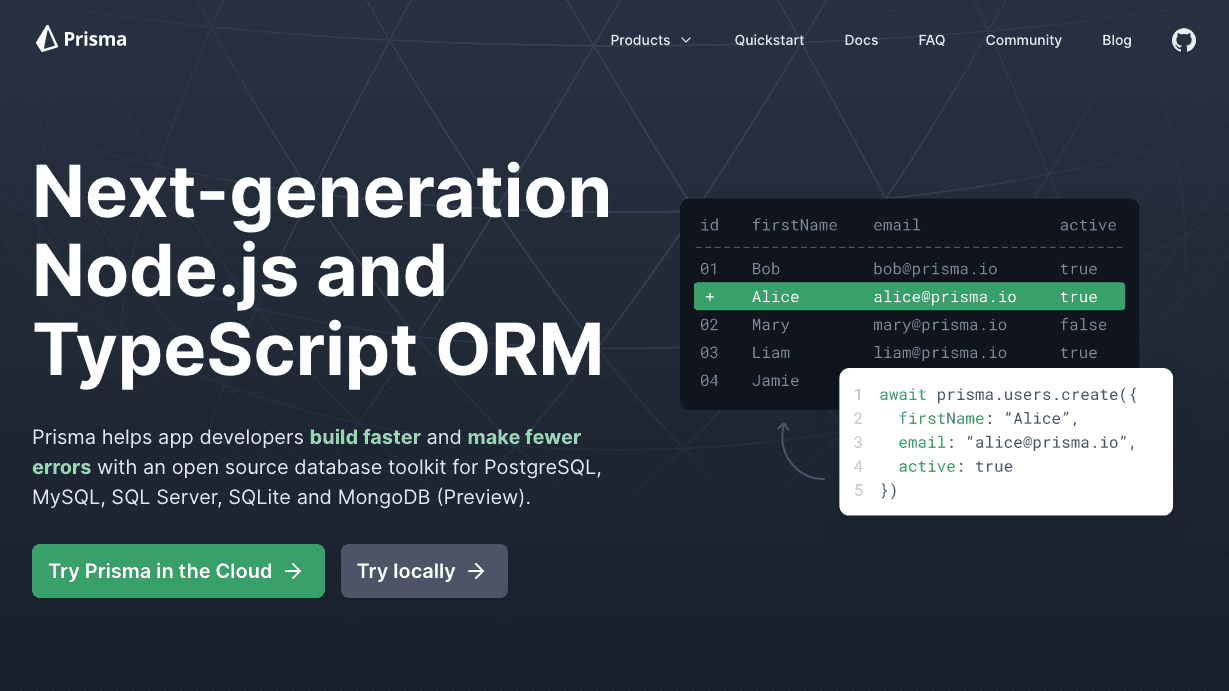This screenshot has height=691, width=1229.
Task: Click the plus sign on the Alice row
Action: click(709, 297)
